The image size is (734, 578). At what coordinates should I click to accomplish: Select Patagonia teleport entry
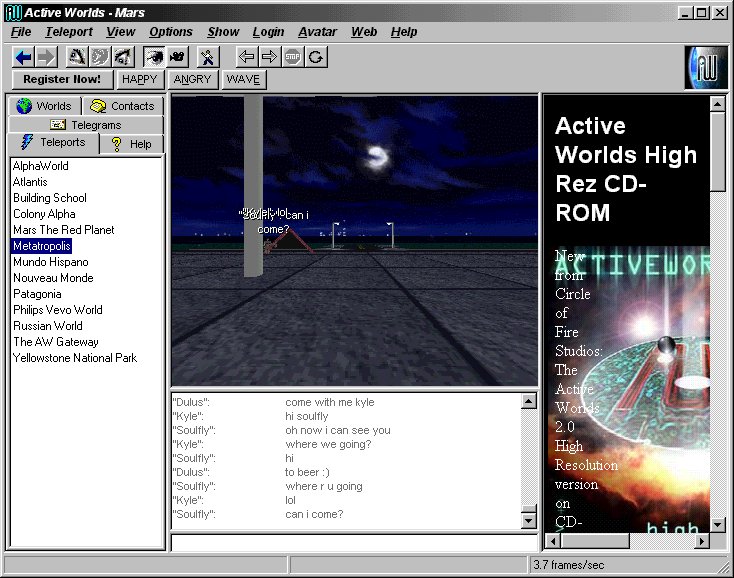[x=37, y=294]
